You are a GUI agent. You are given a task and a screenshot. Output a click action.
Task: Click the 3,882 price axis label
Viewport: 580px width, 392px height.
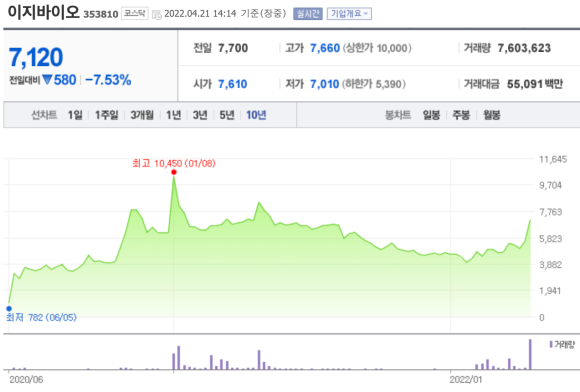pyautogui.click(x=550, y=265)
